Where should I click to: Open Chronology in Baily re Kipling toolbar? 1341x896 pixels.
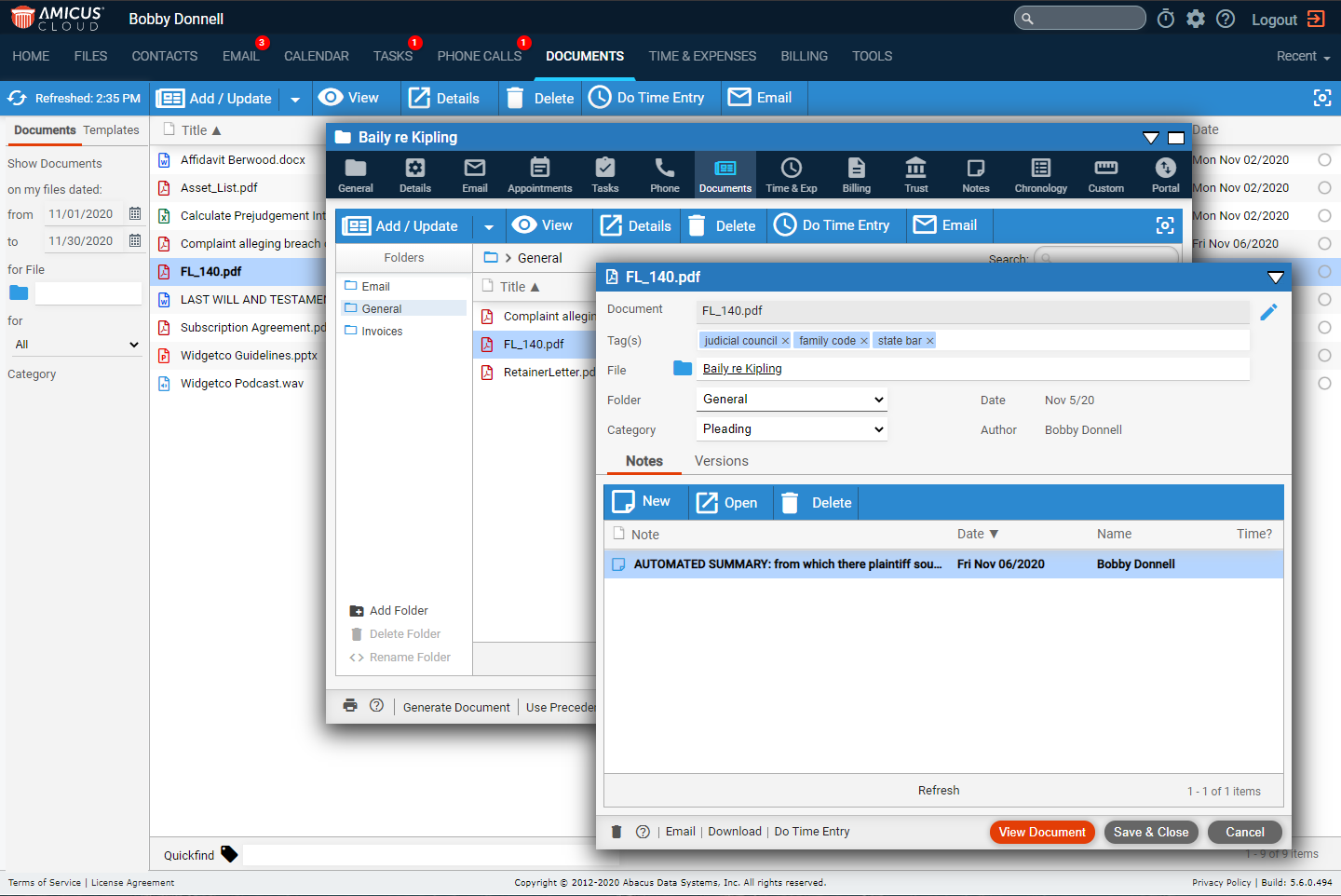(x=1041, y=175)
